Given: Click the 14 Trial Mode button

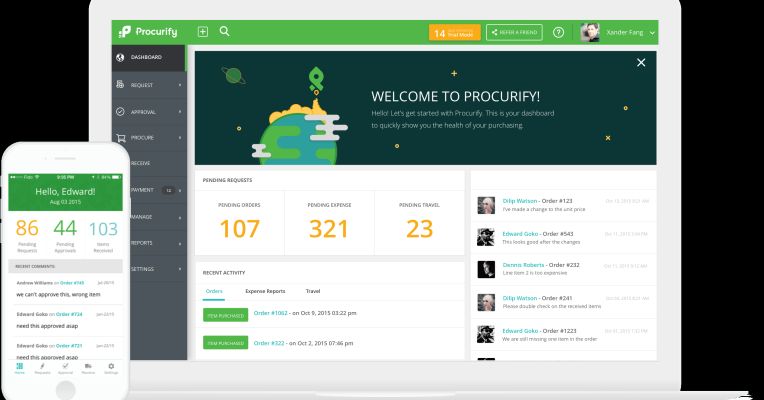Looking at the screenshot, I should 455,33.
